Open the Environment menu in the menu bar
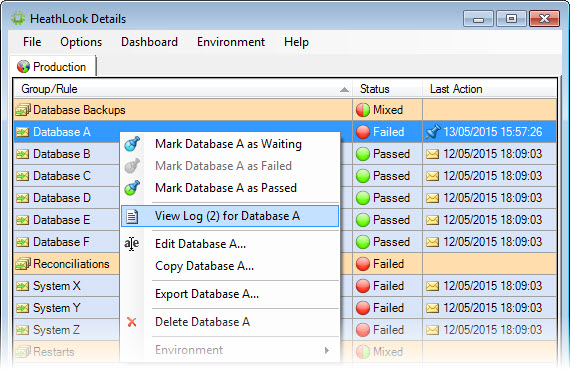 click(231, 42)
